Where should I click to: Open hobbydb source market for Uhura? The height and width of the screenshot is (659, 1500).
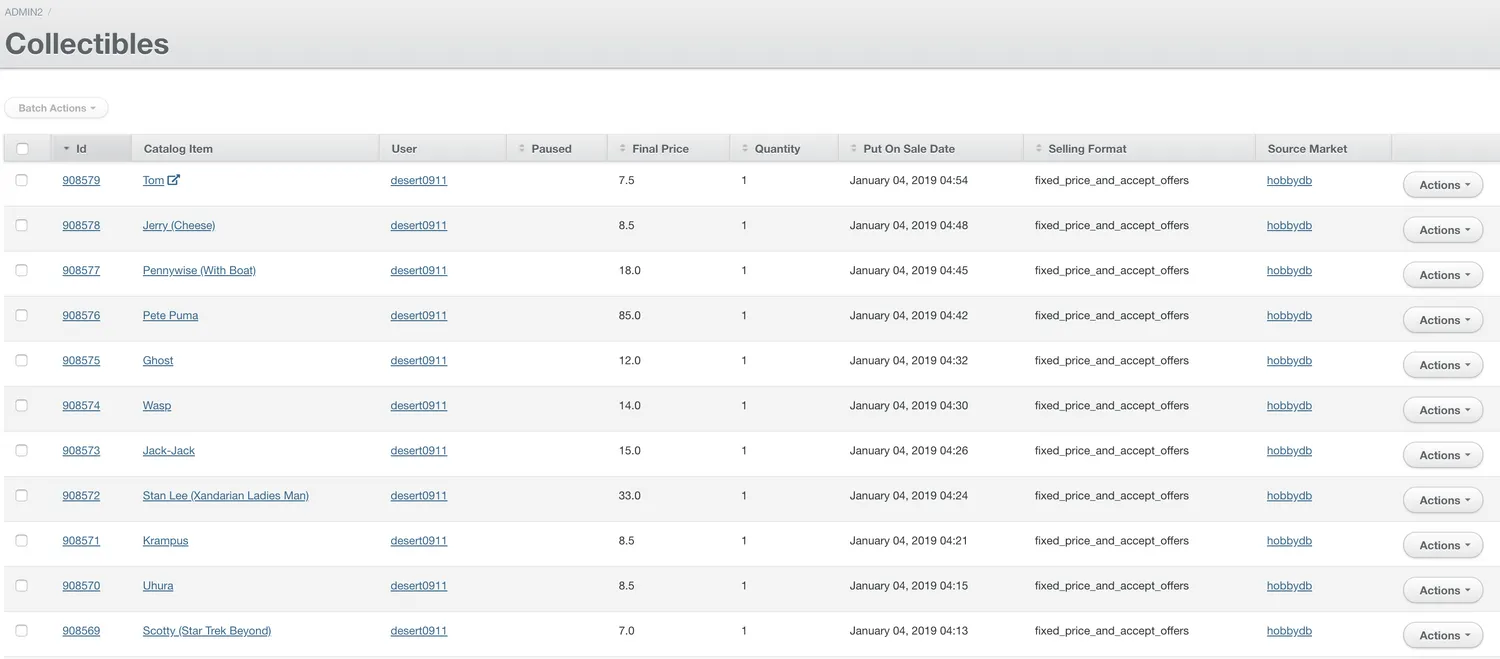click(1289, 586)
